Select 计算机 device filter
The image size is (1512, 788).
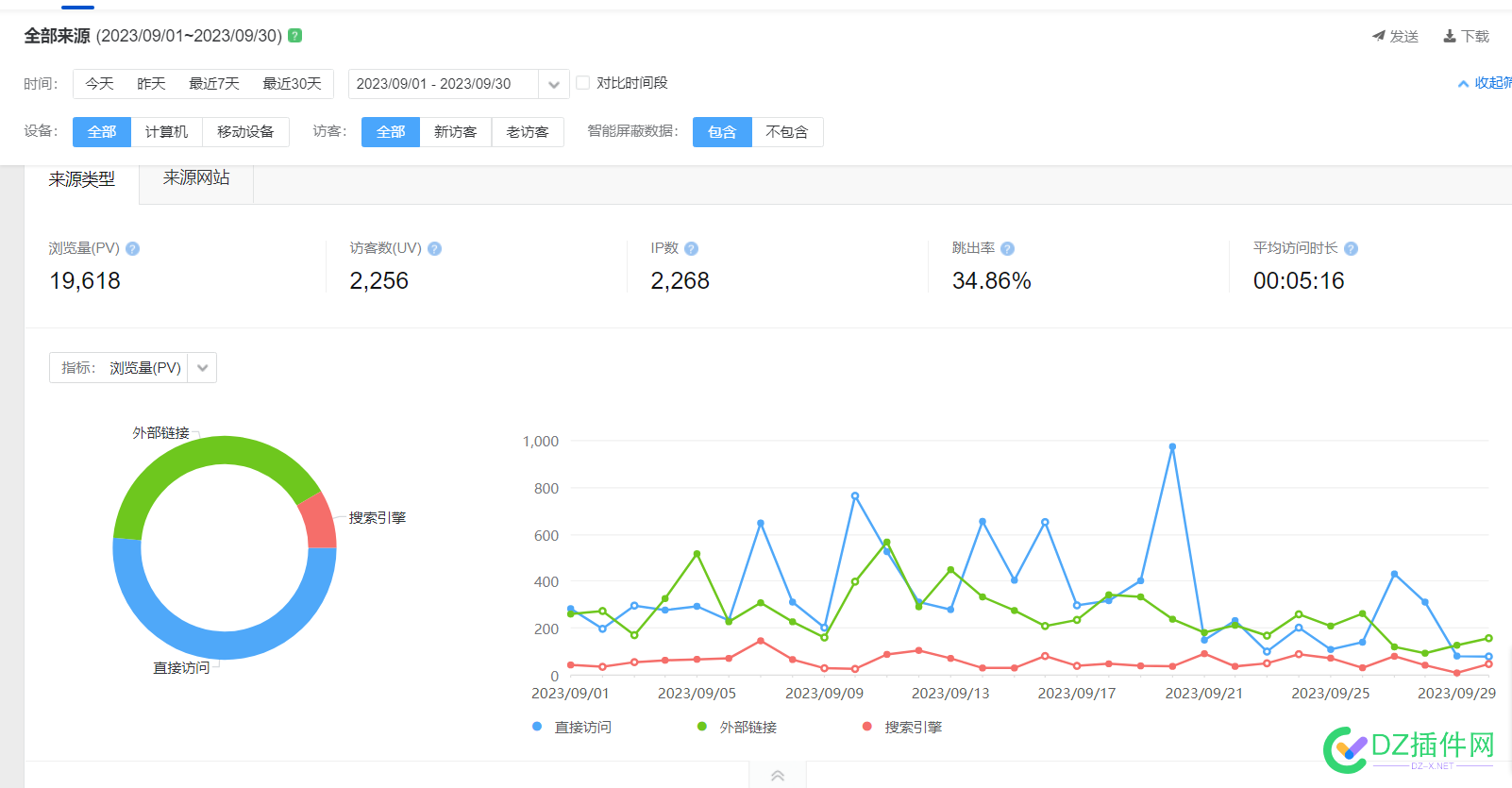[166, 132]
